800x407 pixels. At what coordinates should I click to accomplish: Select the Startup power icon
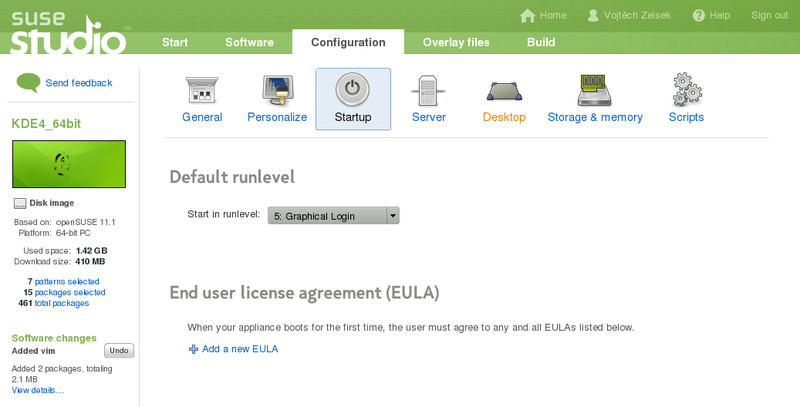(353, 90)
